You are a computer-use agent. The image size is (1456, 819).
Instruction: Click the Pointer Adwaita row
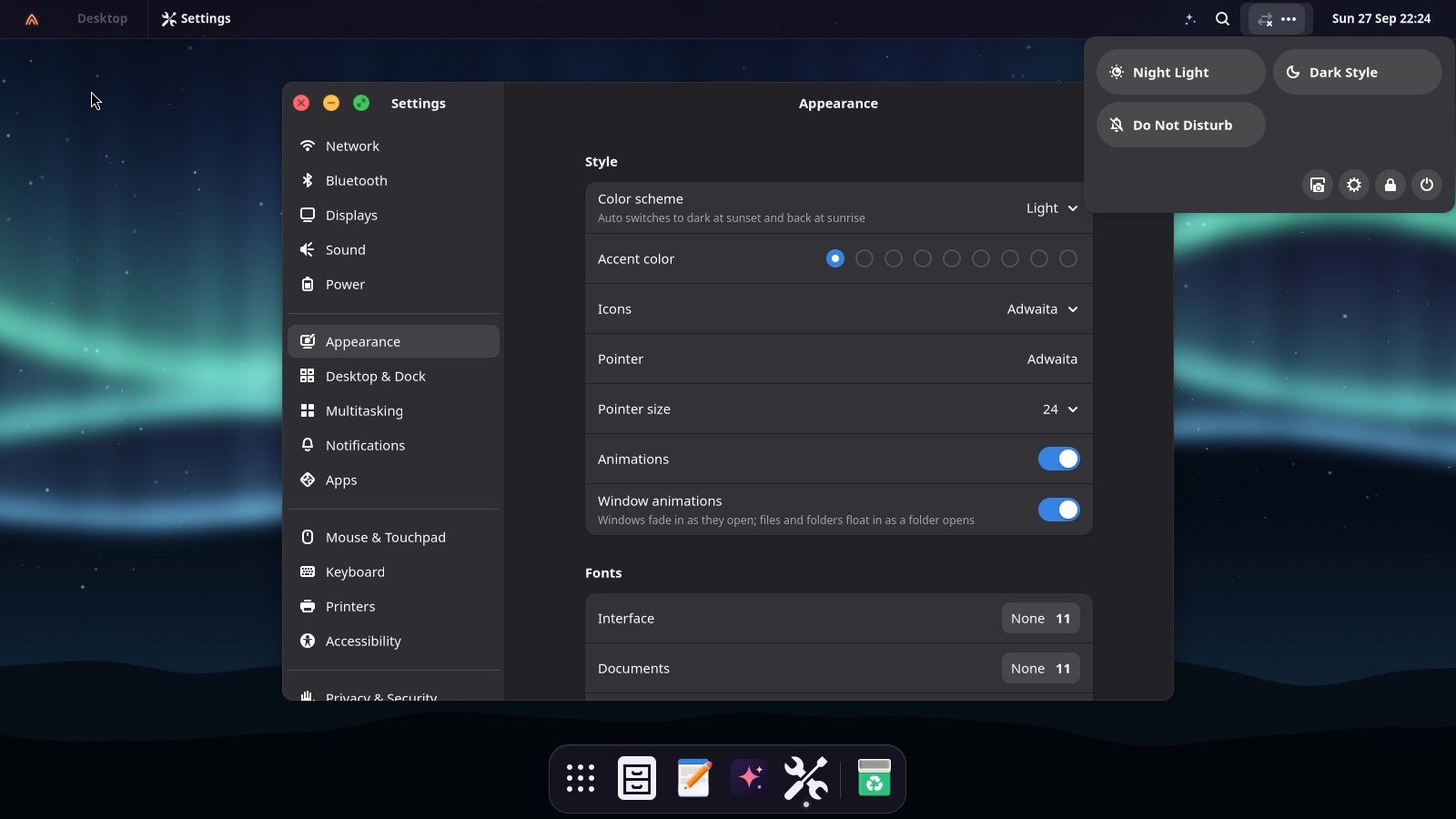pos(838,359)
